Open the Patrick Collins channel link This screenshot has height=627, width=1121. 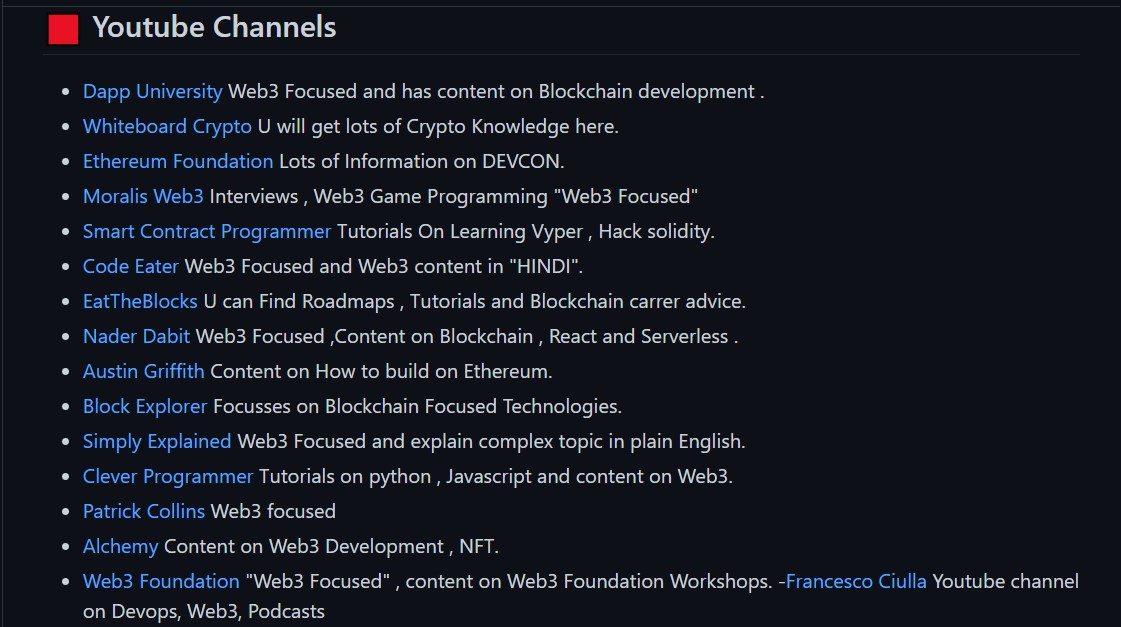[144, 512]
